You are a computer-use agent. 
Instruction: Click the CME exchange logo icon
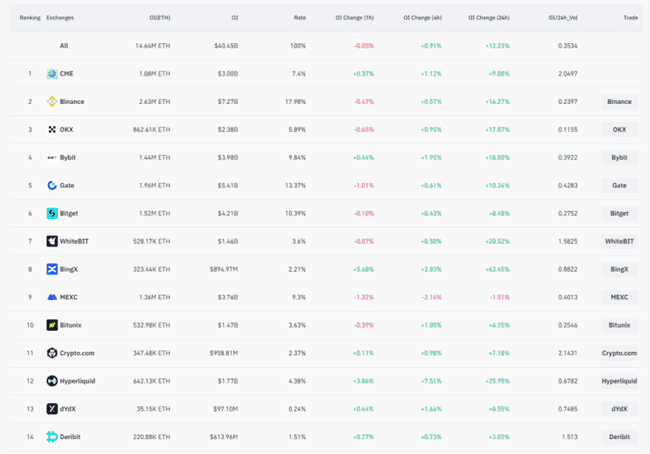pyautogui.click(x=52, y=74)
